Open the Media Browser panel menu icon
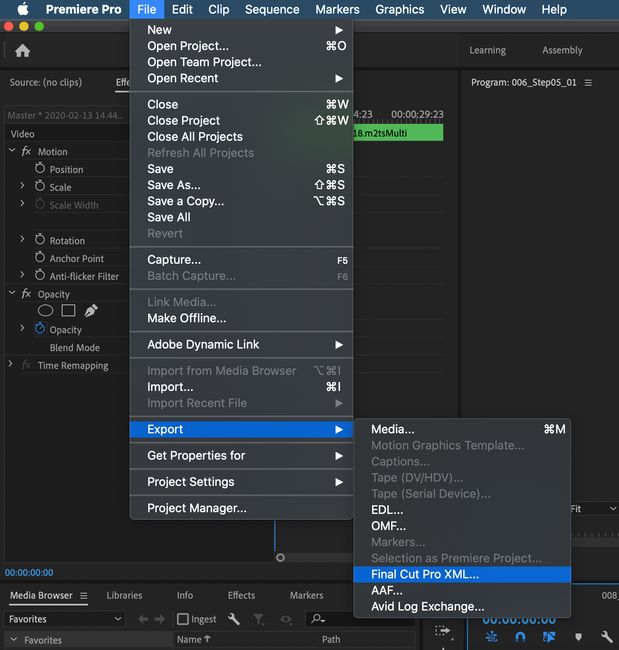Image resolution: width=619 pixels, height=650 pixels. 85,596
